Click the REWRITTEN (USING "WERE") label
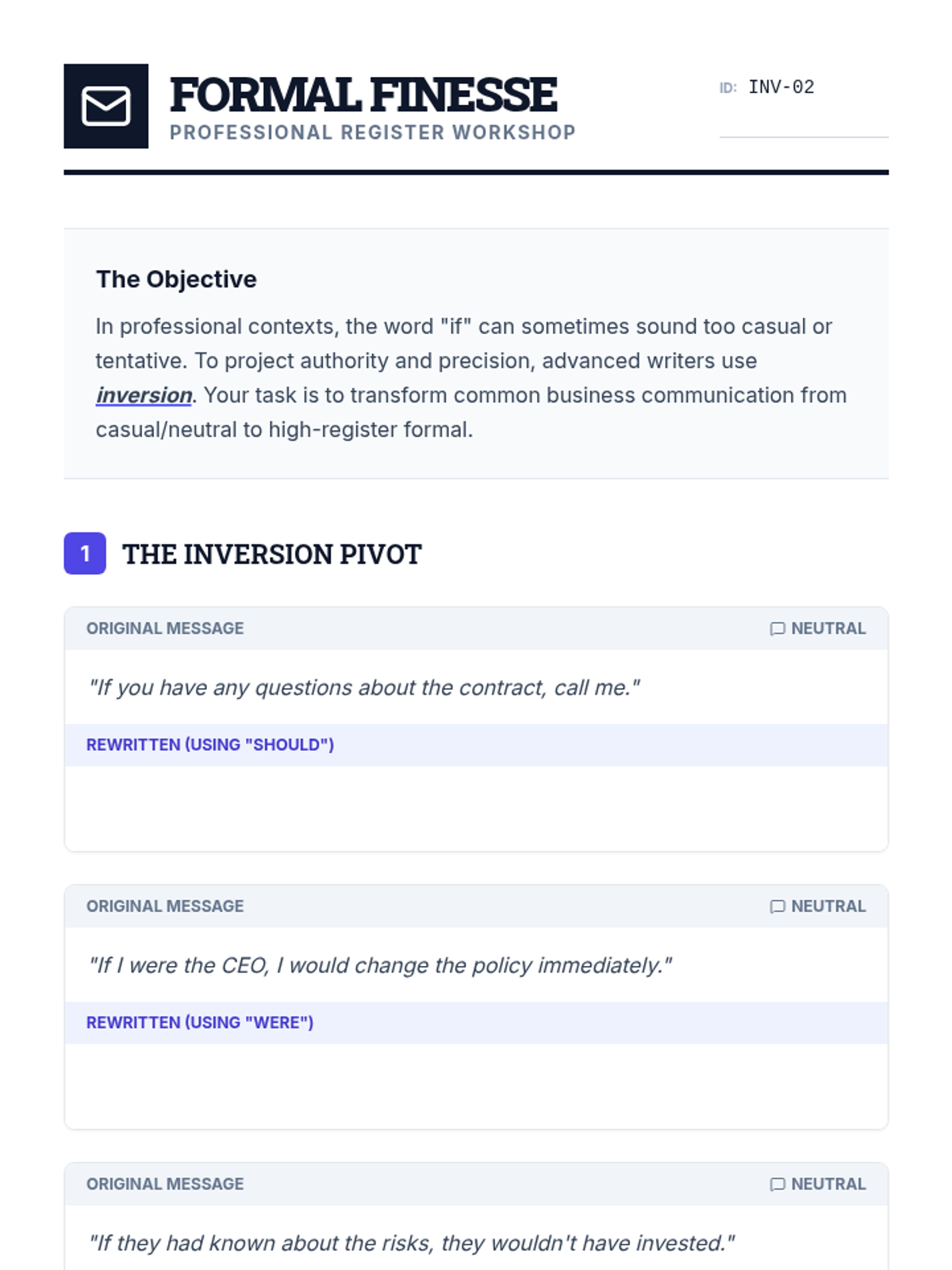Image resolution: width=952 pixels, height=1270 pixels. click(200, 1022)
